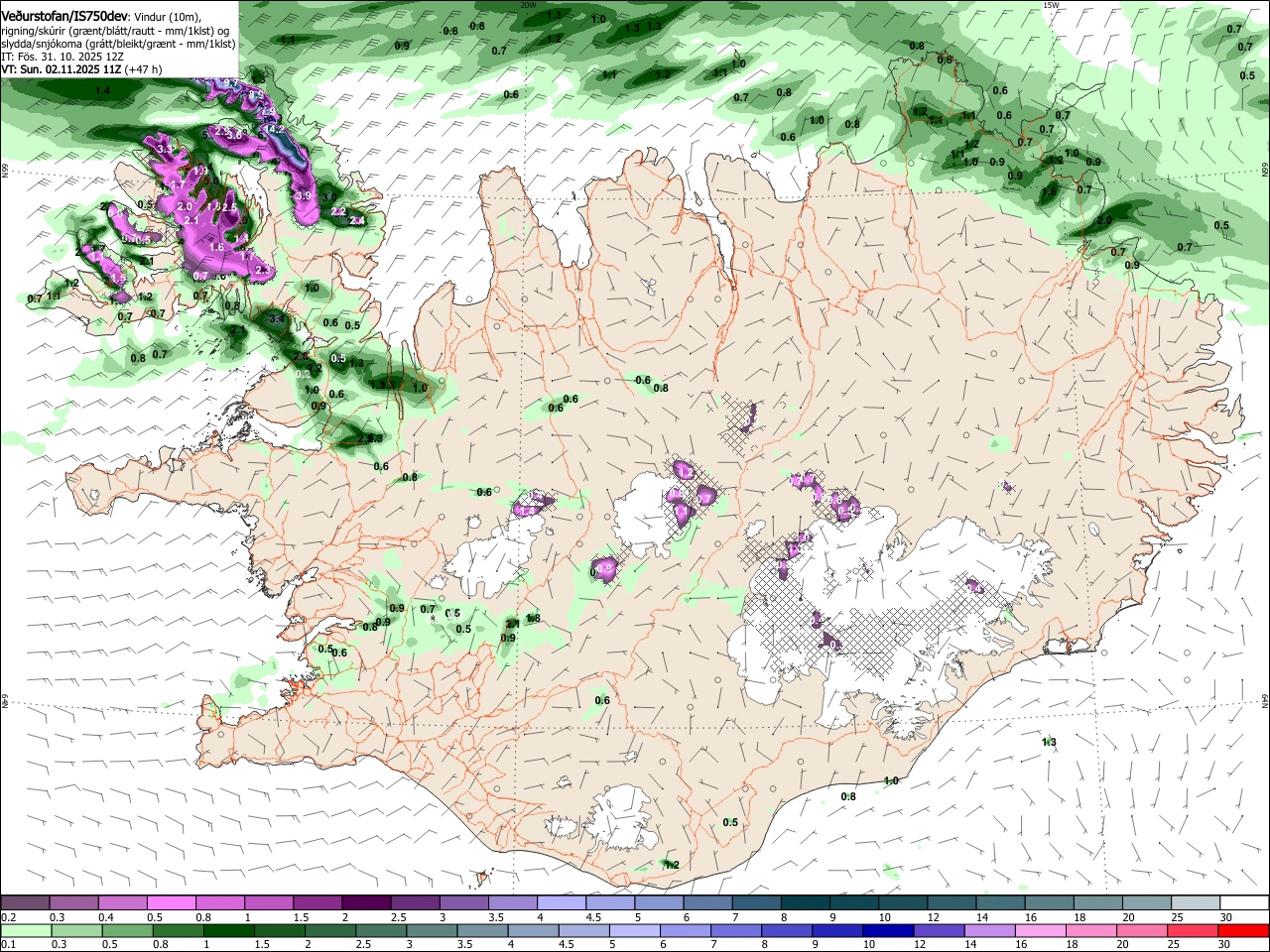Select the light violet swatch between 14 and 16 bottom row
Viewport: 1270px width, 952px height.
tap(988, 930)
